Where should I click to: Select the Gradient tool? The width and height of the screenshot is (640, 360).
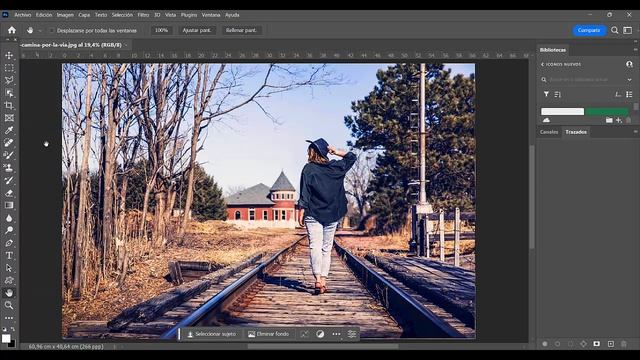point(9,205)
